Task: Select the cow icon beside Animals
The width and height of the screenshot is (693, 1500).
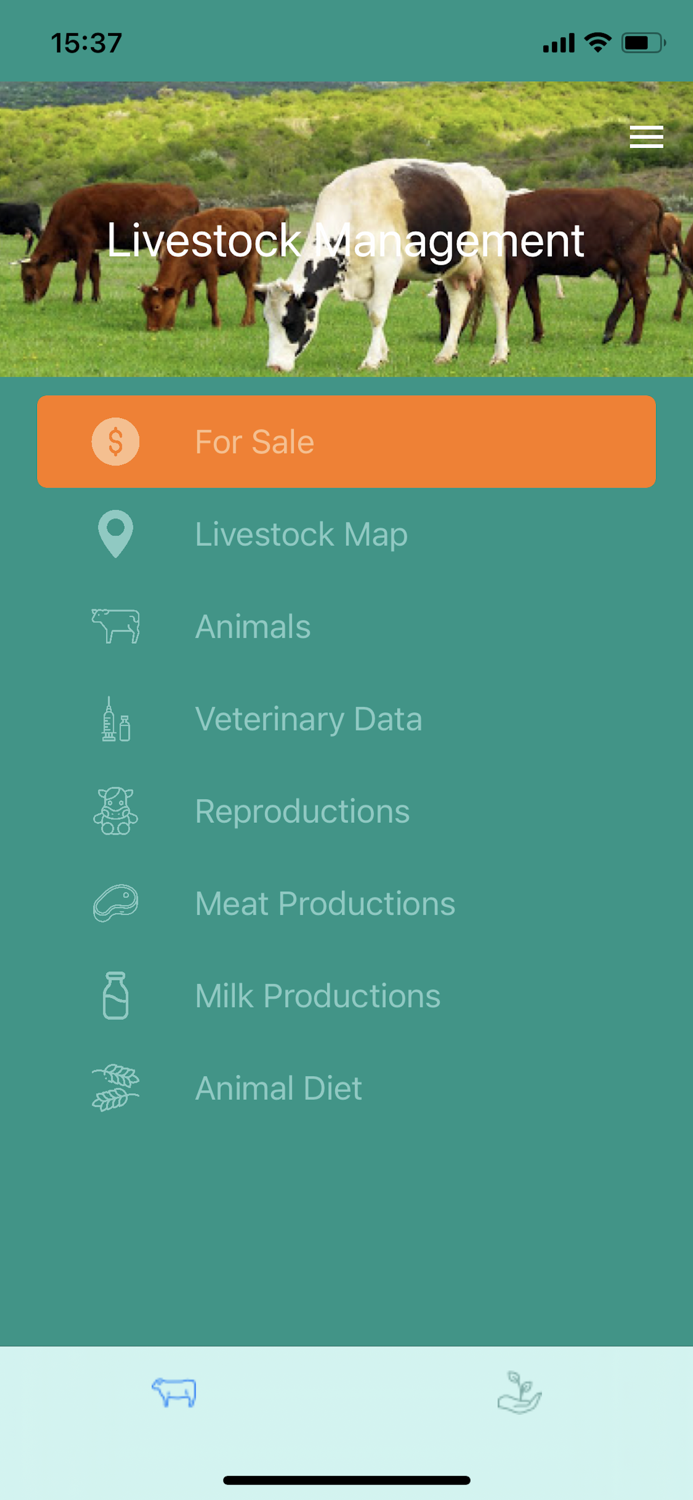Action: (x=115, y=626)
